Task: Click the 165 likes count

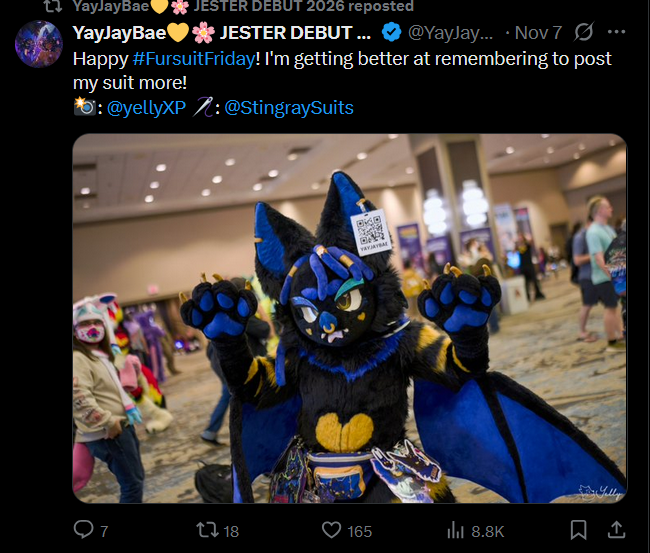Action: coord(359,531)
